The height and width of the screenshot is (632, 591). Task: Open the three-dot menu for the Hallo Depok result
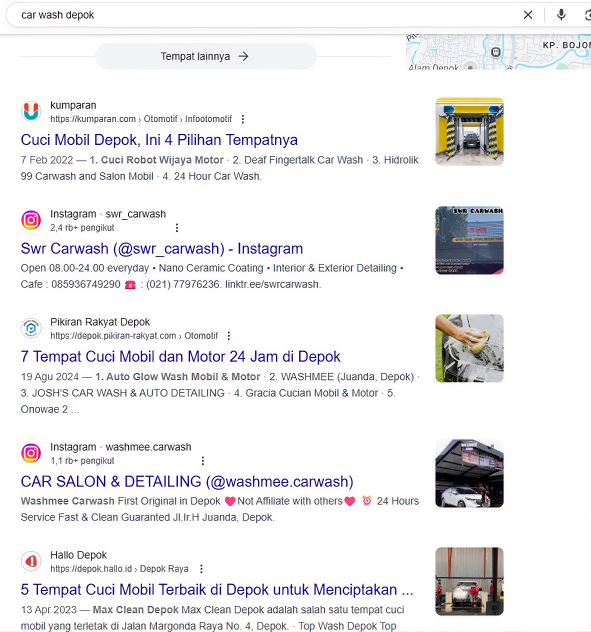point(201,569)
